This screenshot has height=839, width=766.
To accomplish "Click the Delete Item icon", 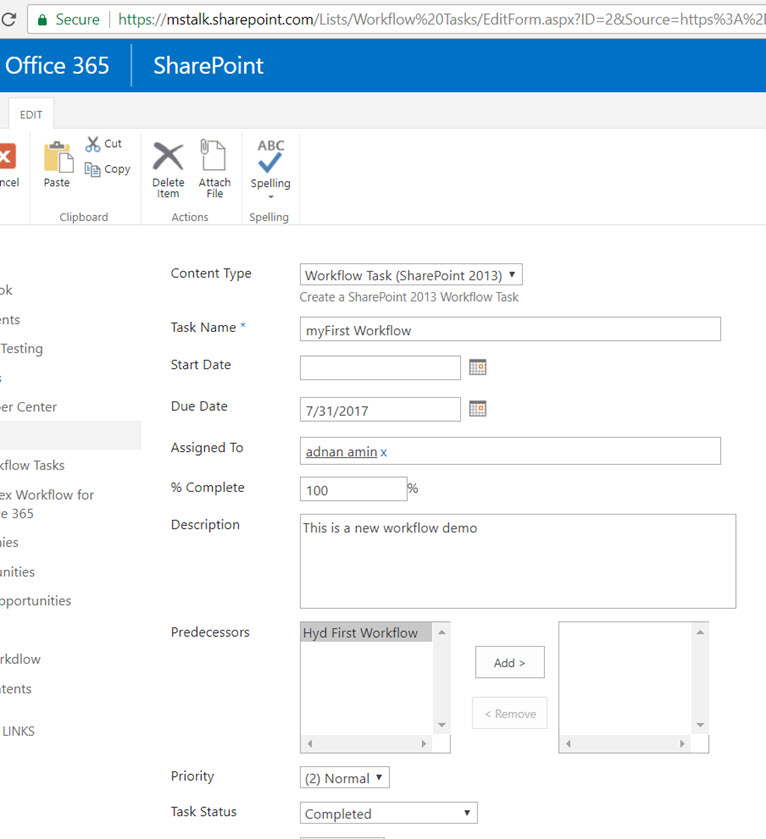I will pyautogui.click(x=168, y=156).
